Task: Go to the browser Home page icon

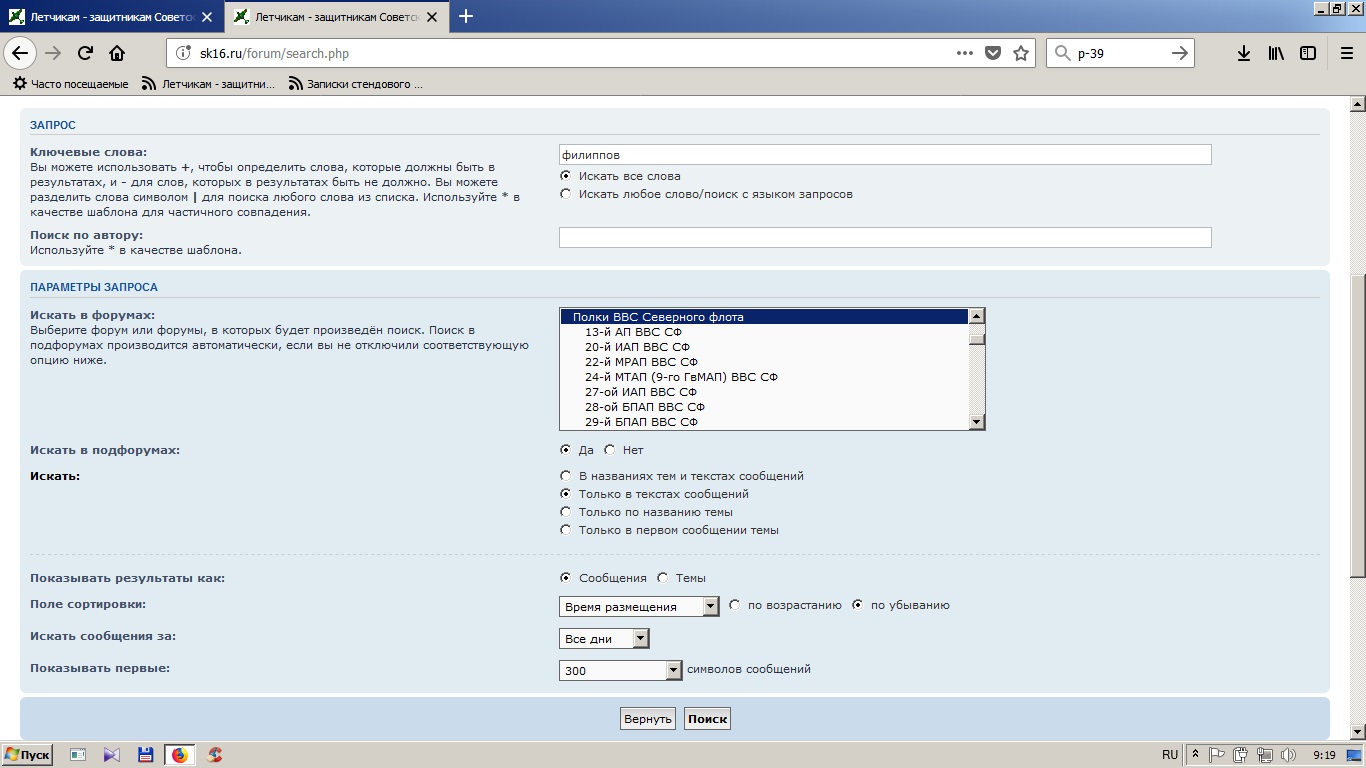Action: [117, 53]
